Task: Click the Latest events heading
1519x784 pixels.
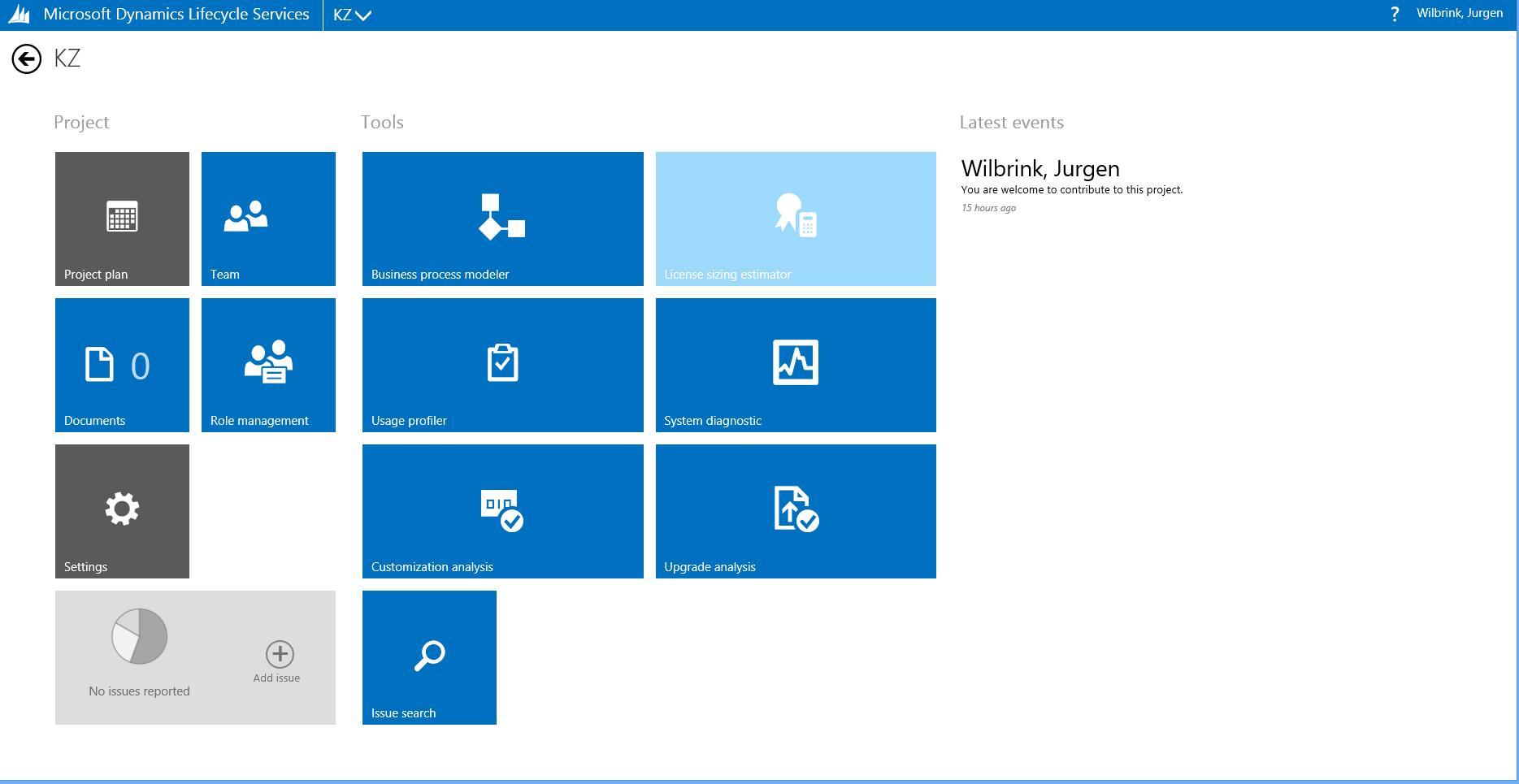Action: [x=1012, y=122]
